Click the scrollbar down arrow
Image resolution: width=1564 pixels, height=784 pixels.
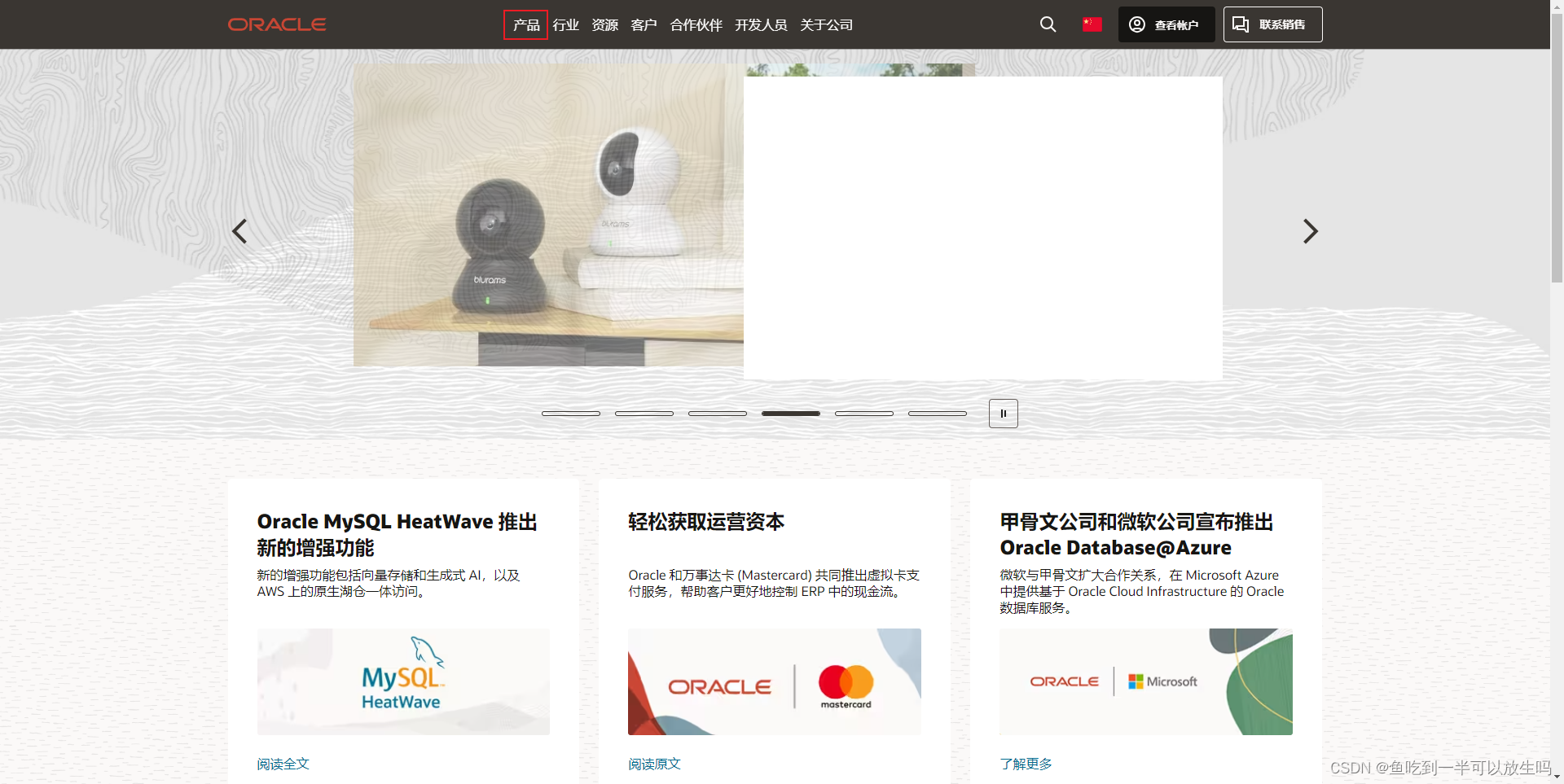tap(1557, 778)
